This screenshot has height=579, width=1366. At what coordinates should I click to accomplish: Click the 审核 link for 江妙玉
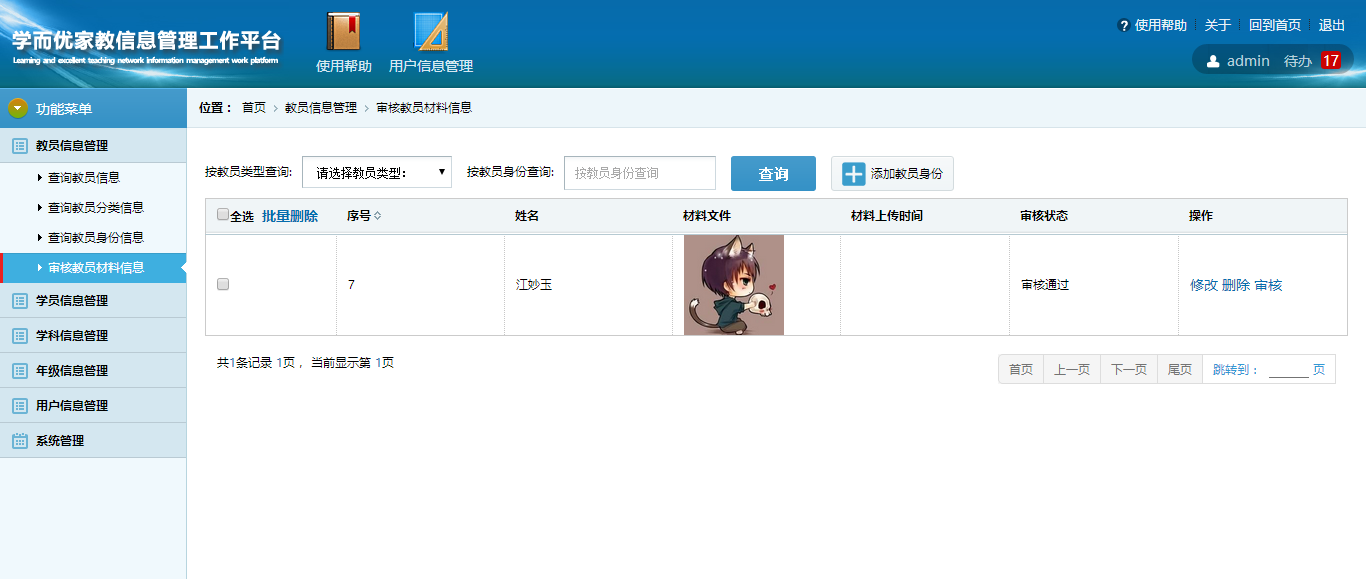click(x=1268, y=286)
